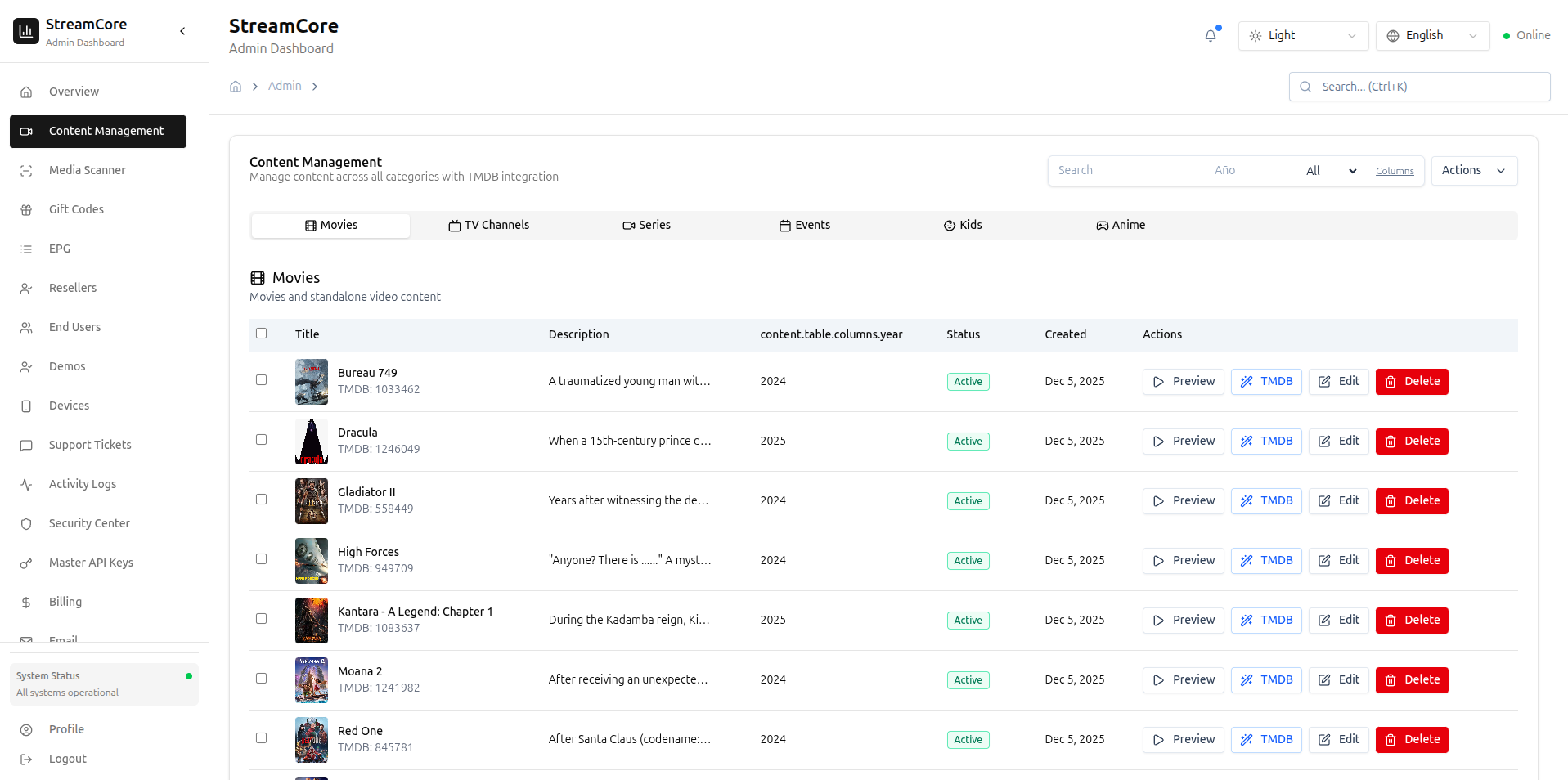Click the Logout icon in sidebar
1568x780 pixels.
coord(26,760)
